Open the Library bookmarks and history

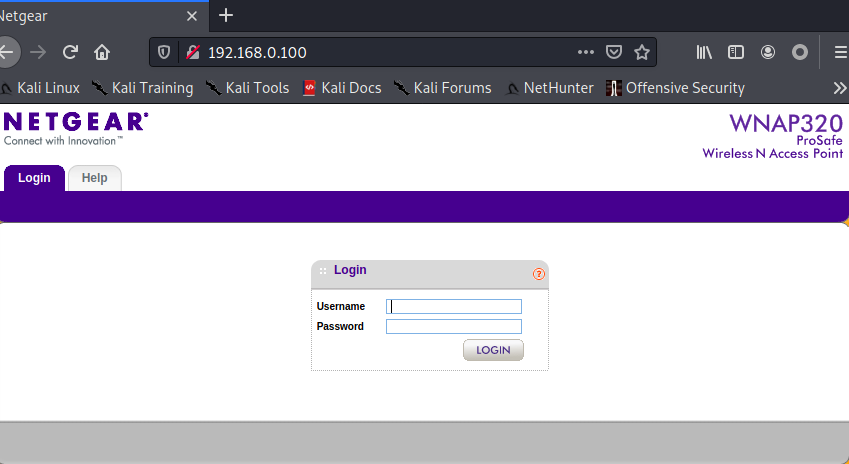pyautogui.click(x=704, y=53)
